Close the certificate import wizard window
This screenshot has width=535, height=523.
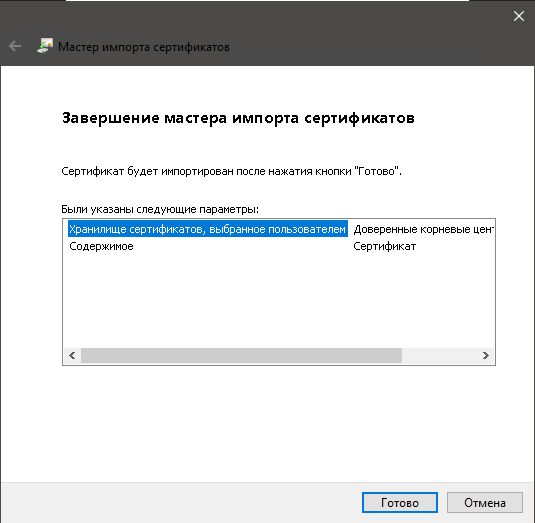519,16
